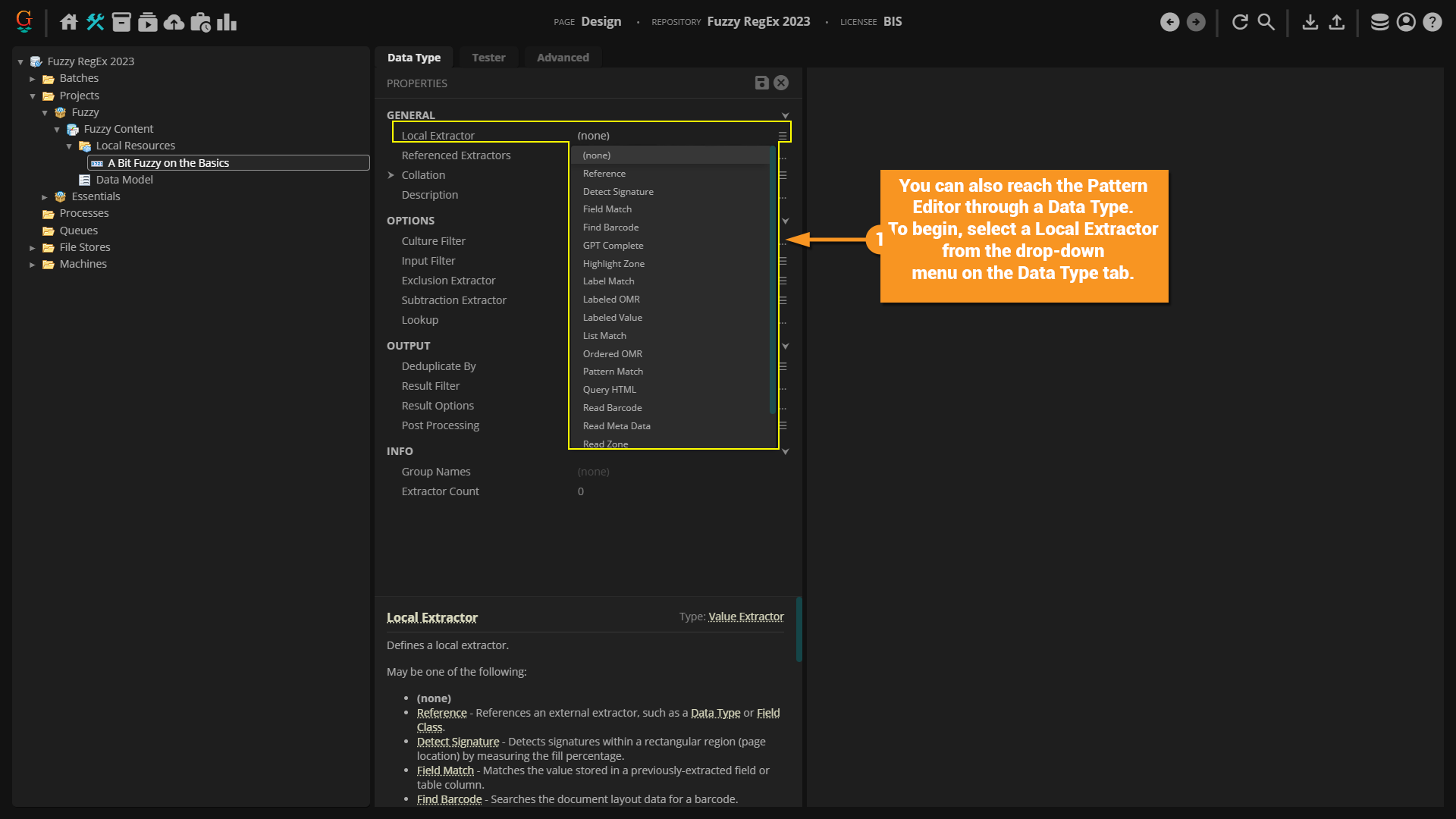Open the Detect Signature help link

pos(458,742)
